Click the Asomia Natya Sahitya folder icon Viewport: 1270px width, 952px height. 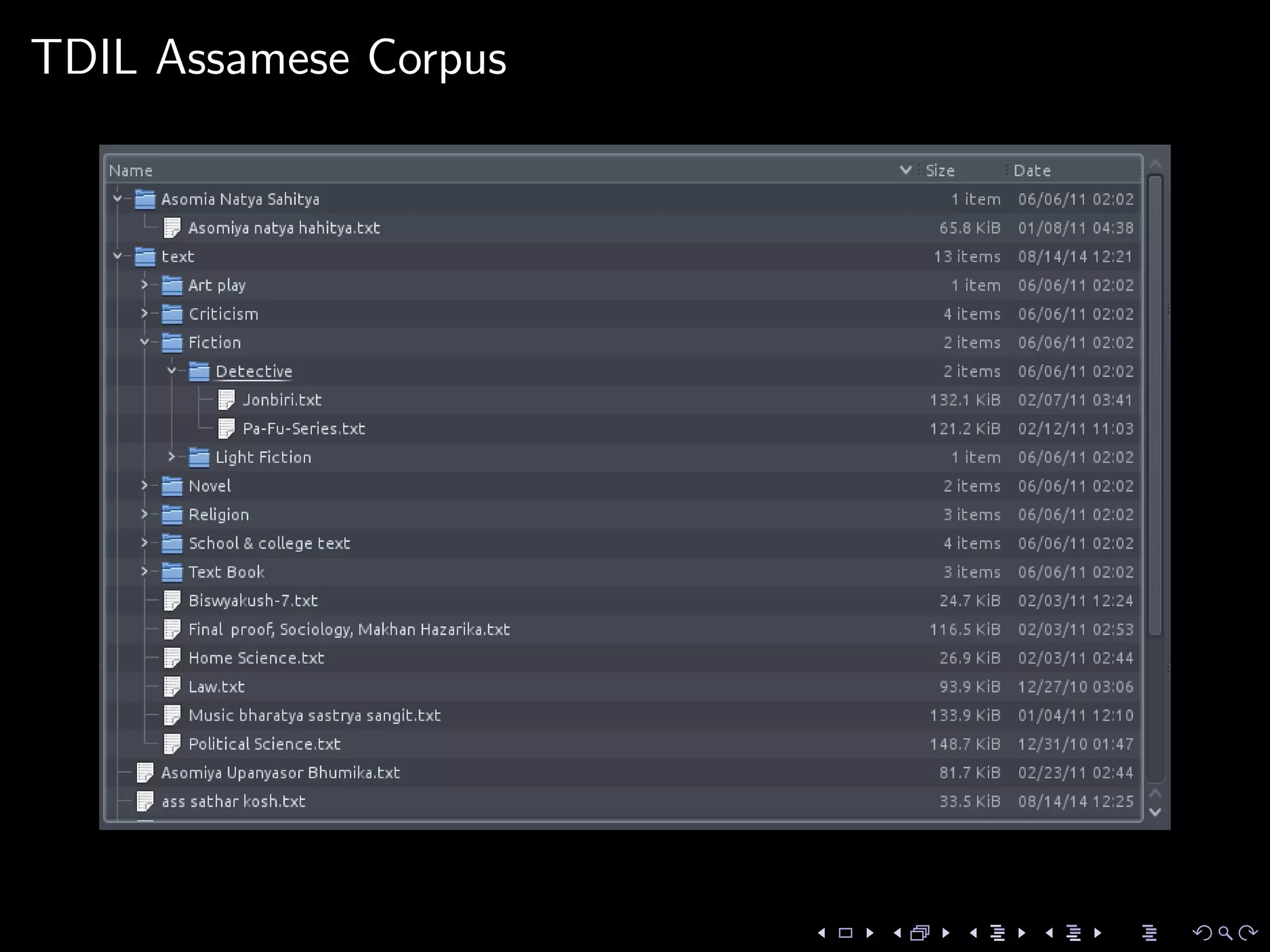click(x=145, y=199)
